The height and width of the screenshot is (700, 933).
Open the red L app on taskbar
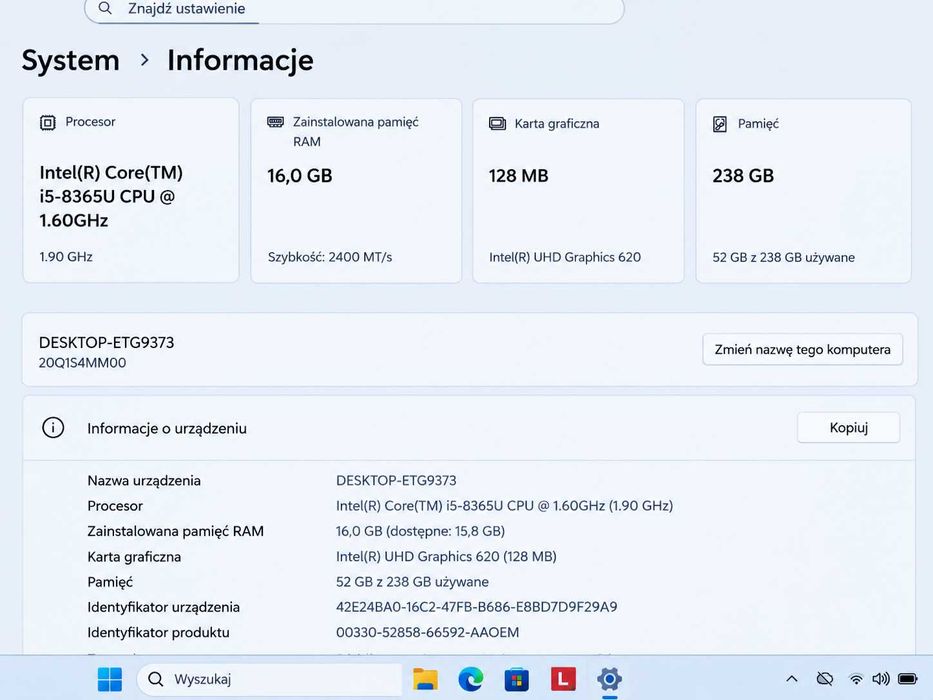point(563,679)
